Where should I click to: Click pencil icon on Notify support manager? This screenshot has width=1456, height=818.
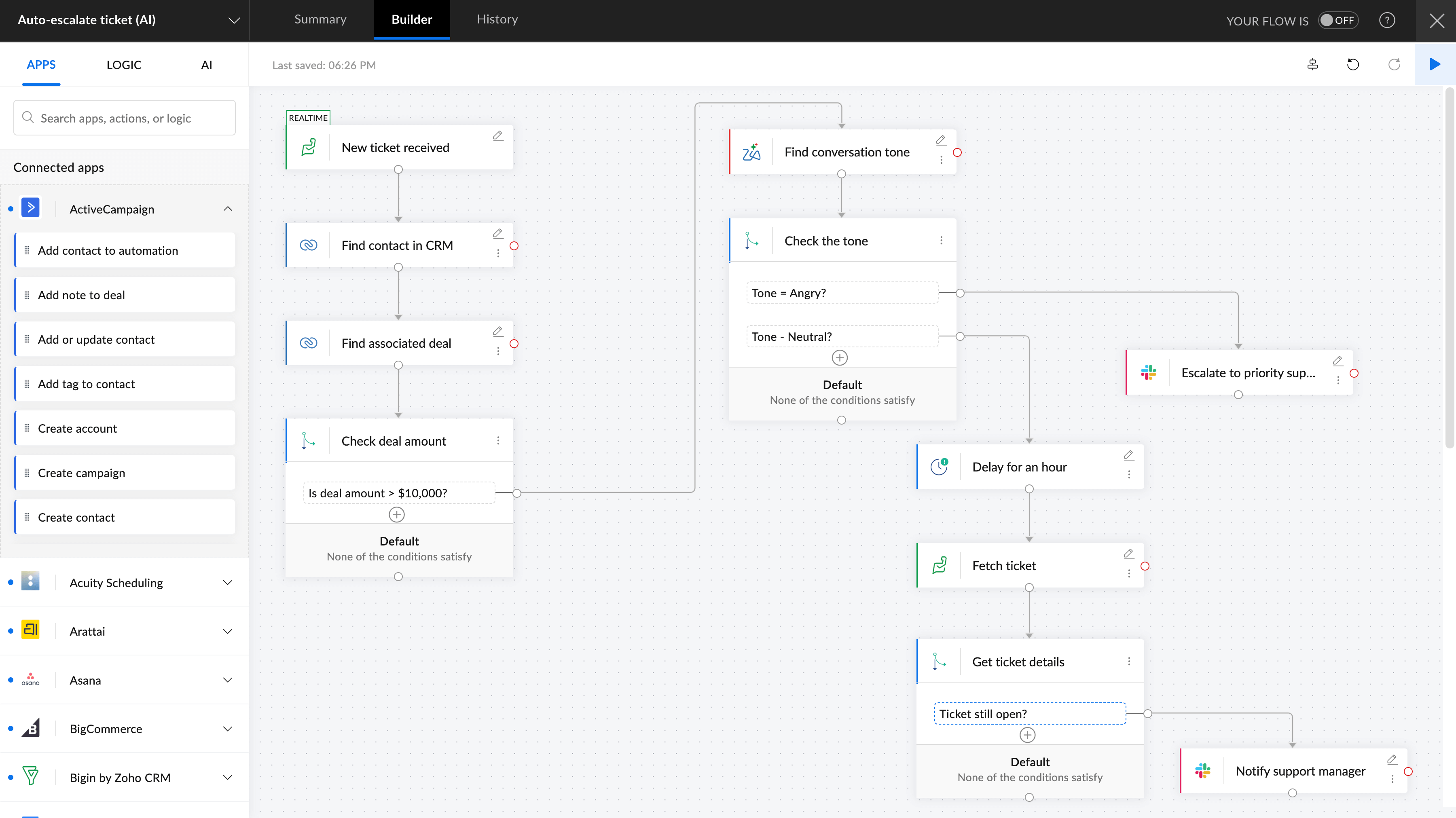click(1392, 760)
